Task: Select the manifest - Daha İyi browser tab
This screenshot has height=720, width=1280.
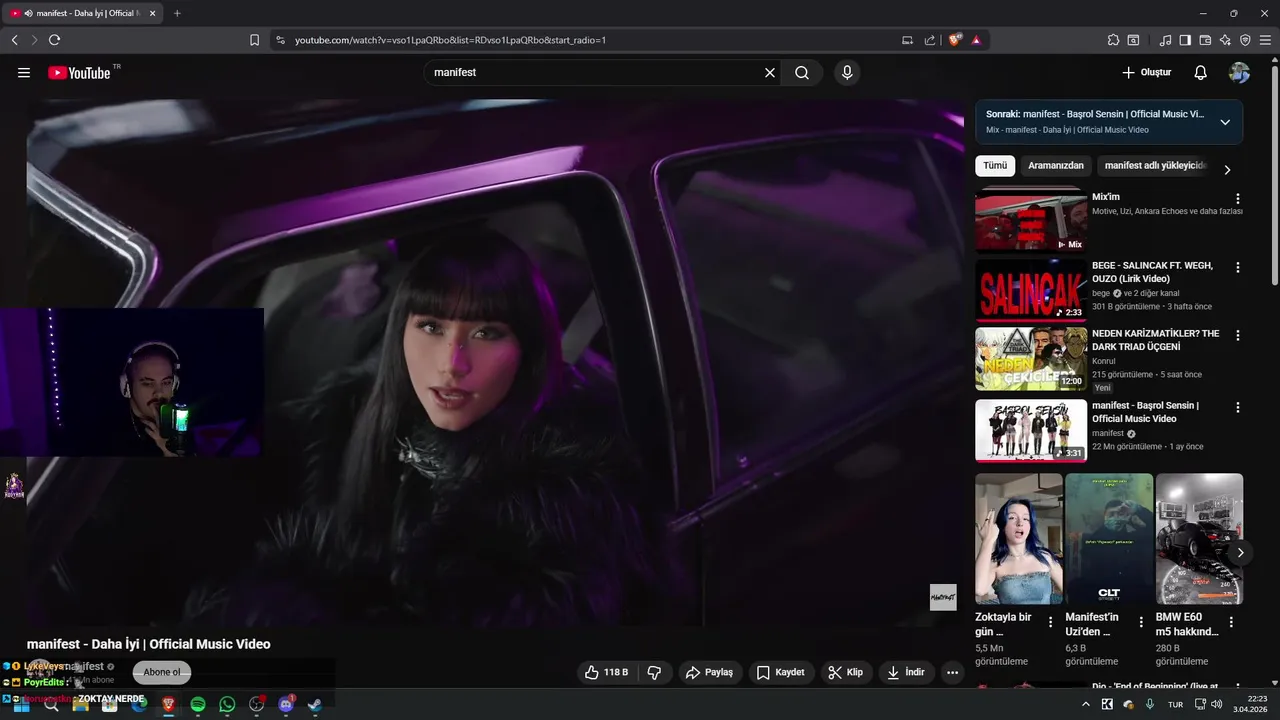Action: pyautogui.click(x=84, y=13)
